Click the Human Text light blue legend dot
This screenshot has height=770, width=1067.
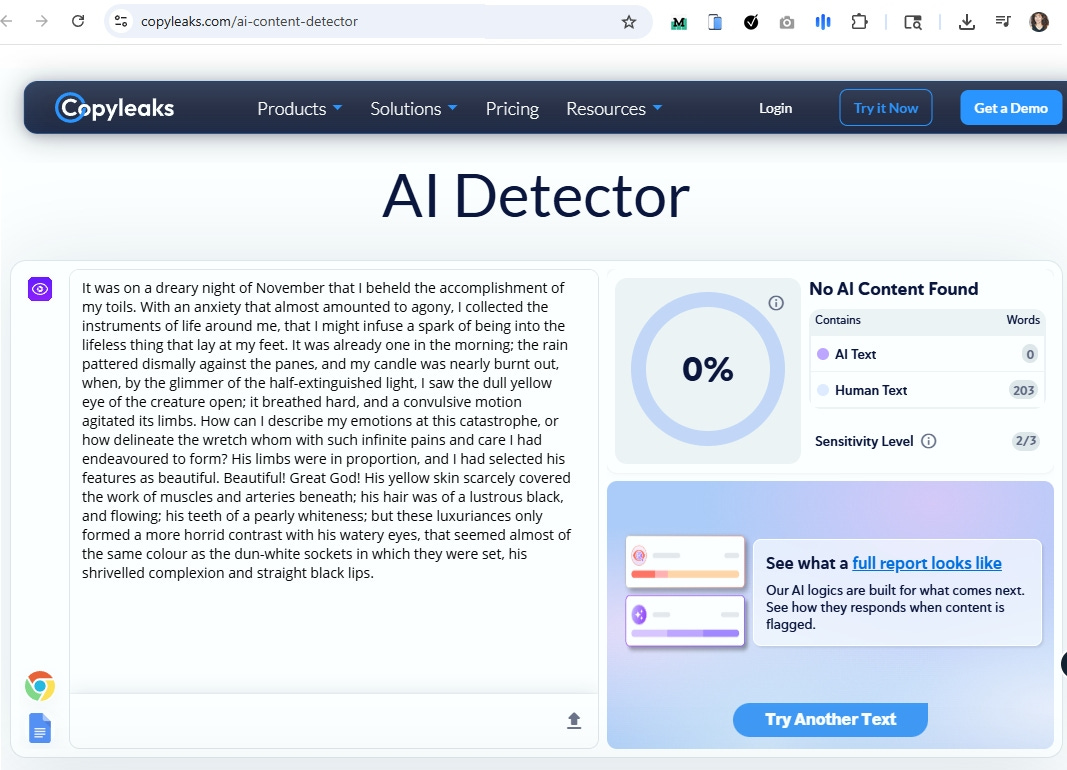coord(823,390)
